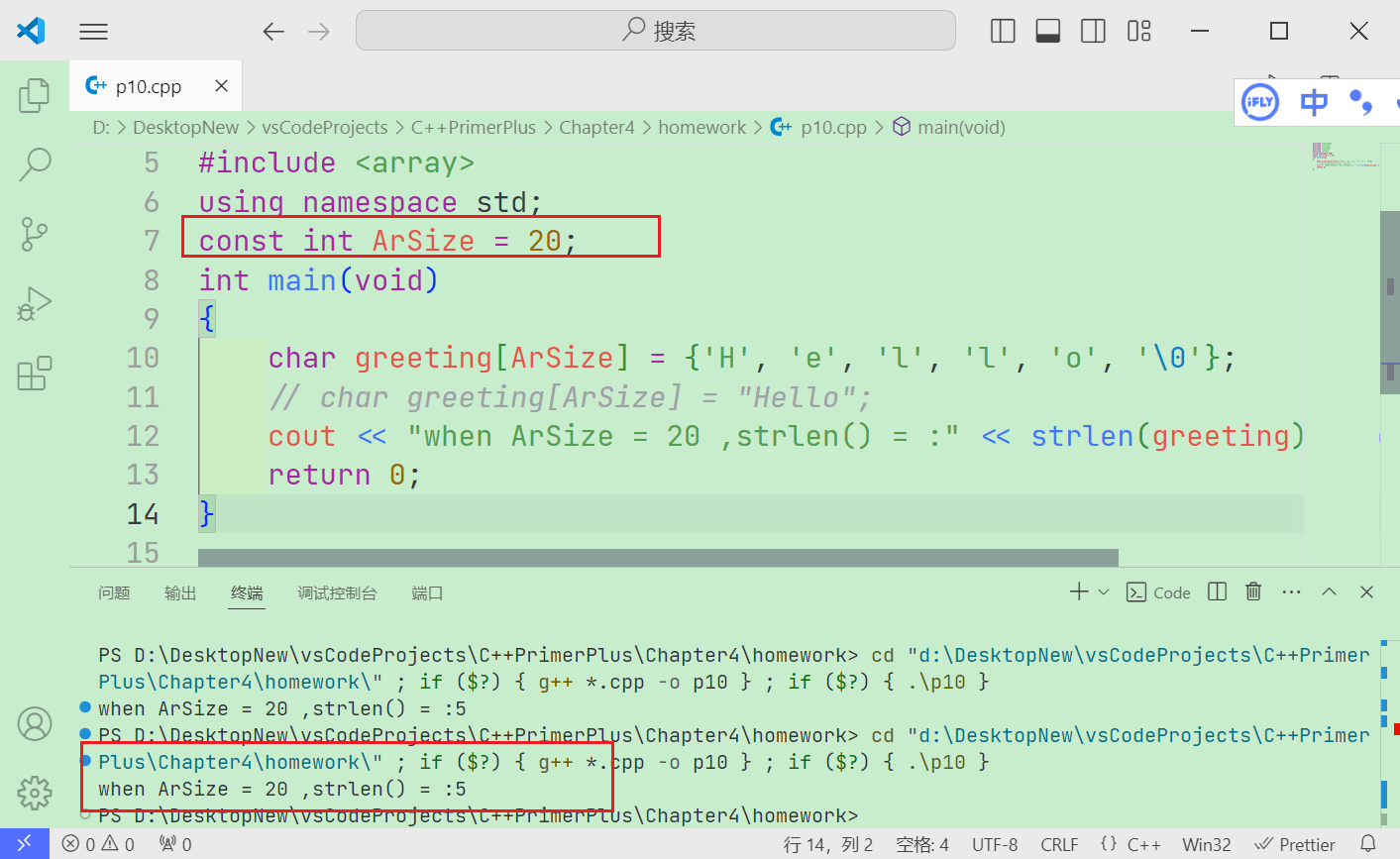
Task: Maximize the panel with the chevron up
Action: (1330, 591)
